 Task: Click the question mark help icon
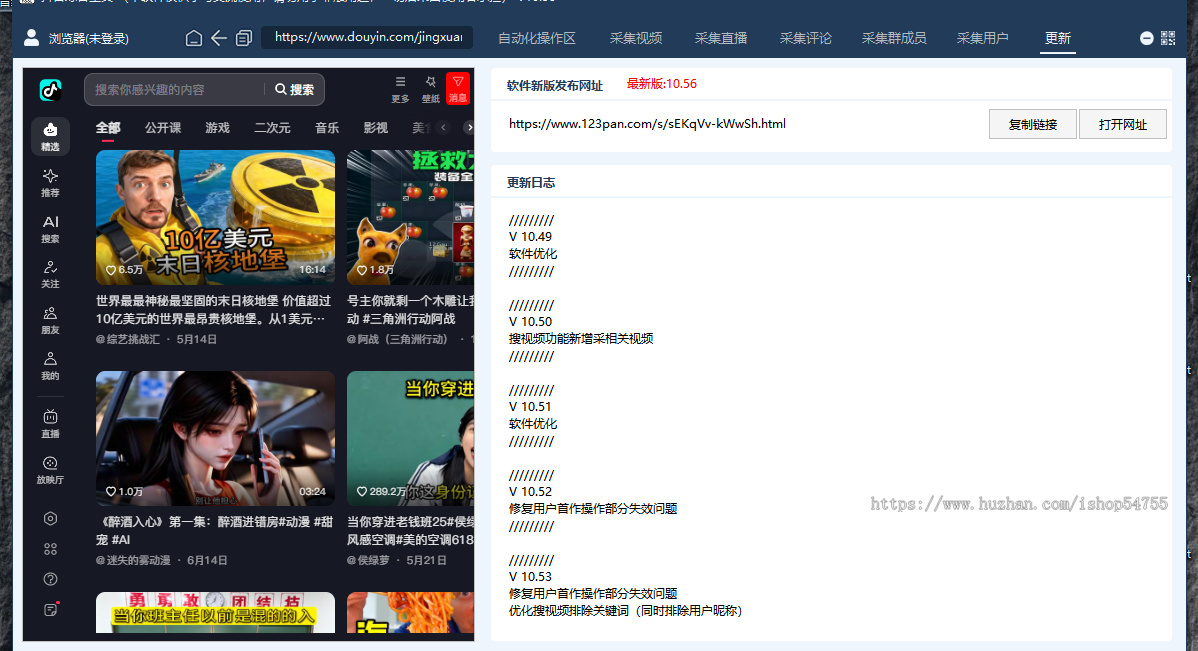pyautogui.click(x=50, y=579)
